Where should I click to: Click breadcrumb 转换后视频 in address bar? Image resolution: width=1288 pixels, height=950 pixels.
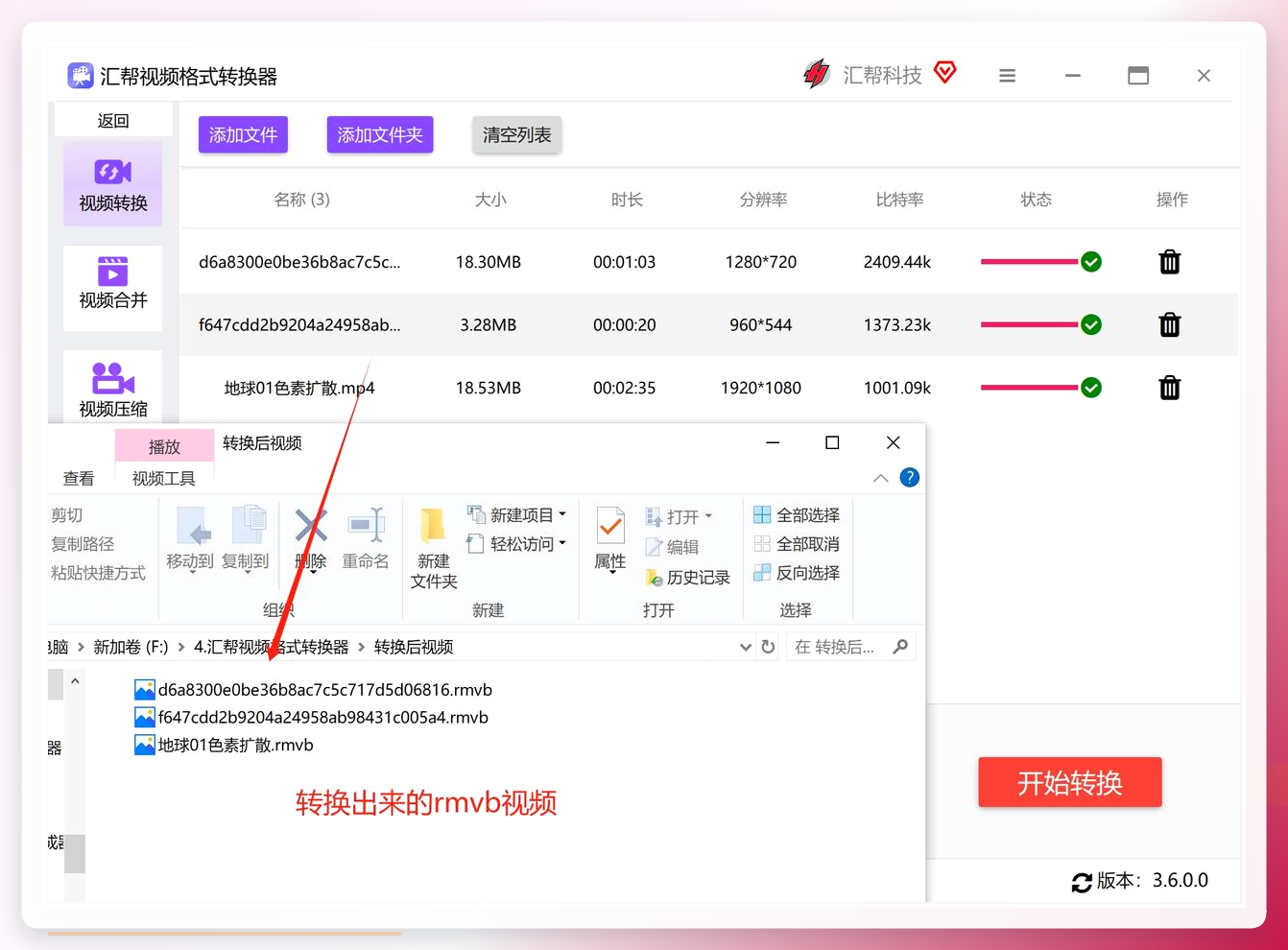pyautogui.click(x=414, y=648)
